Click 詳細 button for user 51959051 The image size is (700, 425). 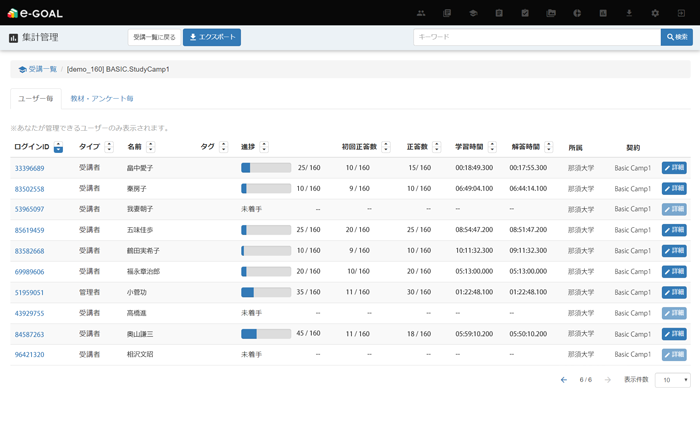(674, 292)
